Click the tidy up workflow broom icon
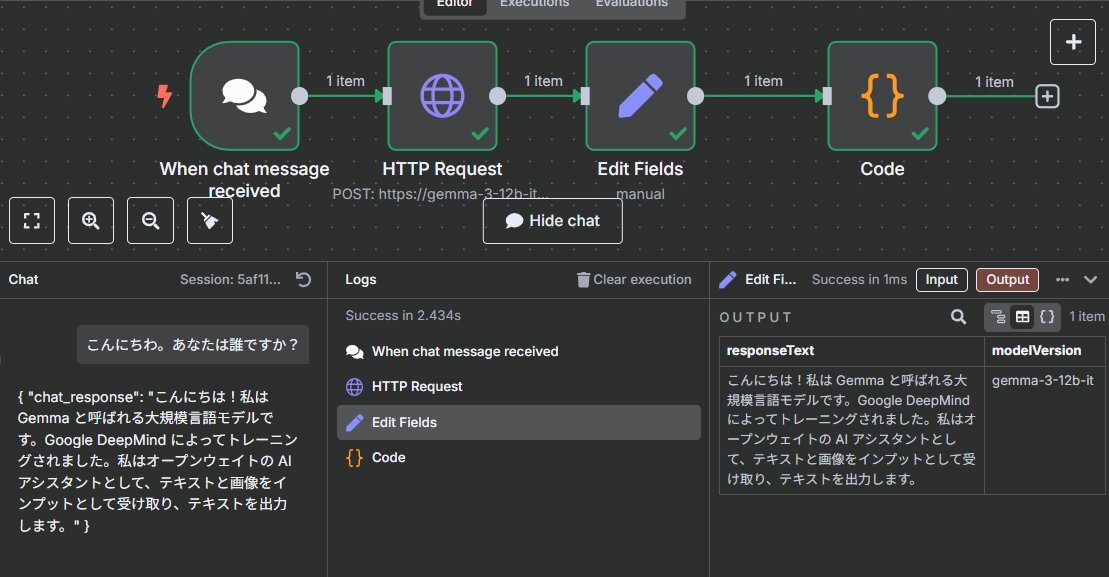This screenshot has width=1109, height=577. [x=210, y=221]
